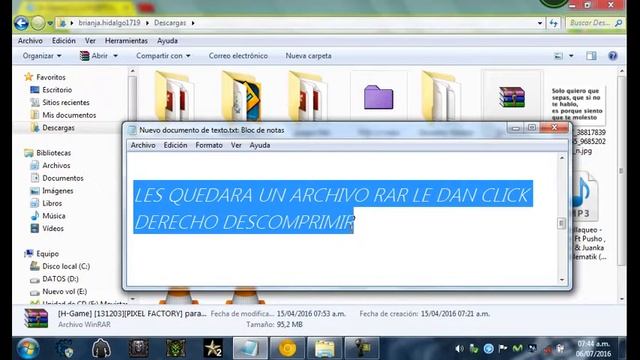Go back with Explorer's back arrow
The height and width of the screenshot is (360, 640).
tap(21, 23)
